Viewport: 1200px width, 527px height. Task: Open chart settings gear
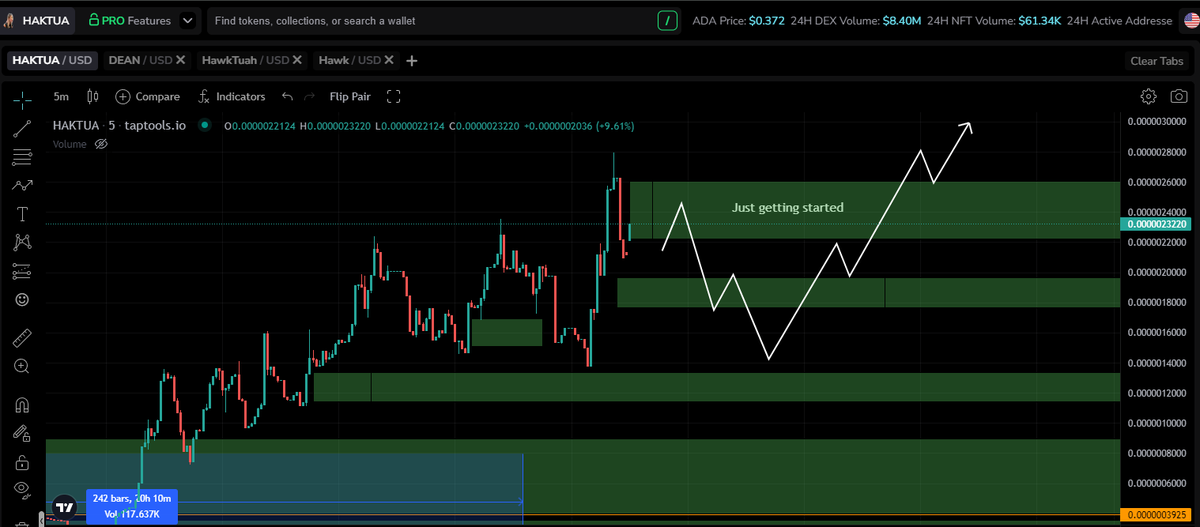click(1148, 97)
